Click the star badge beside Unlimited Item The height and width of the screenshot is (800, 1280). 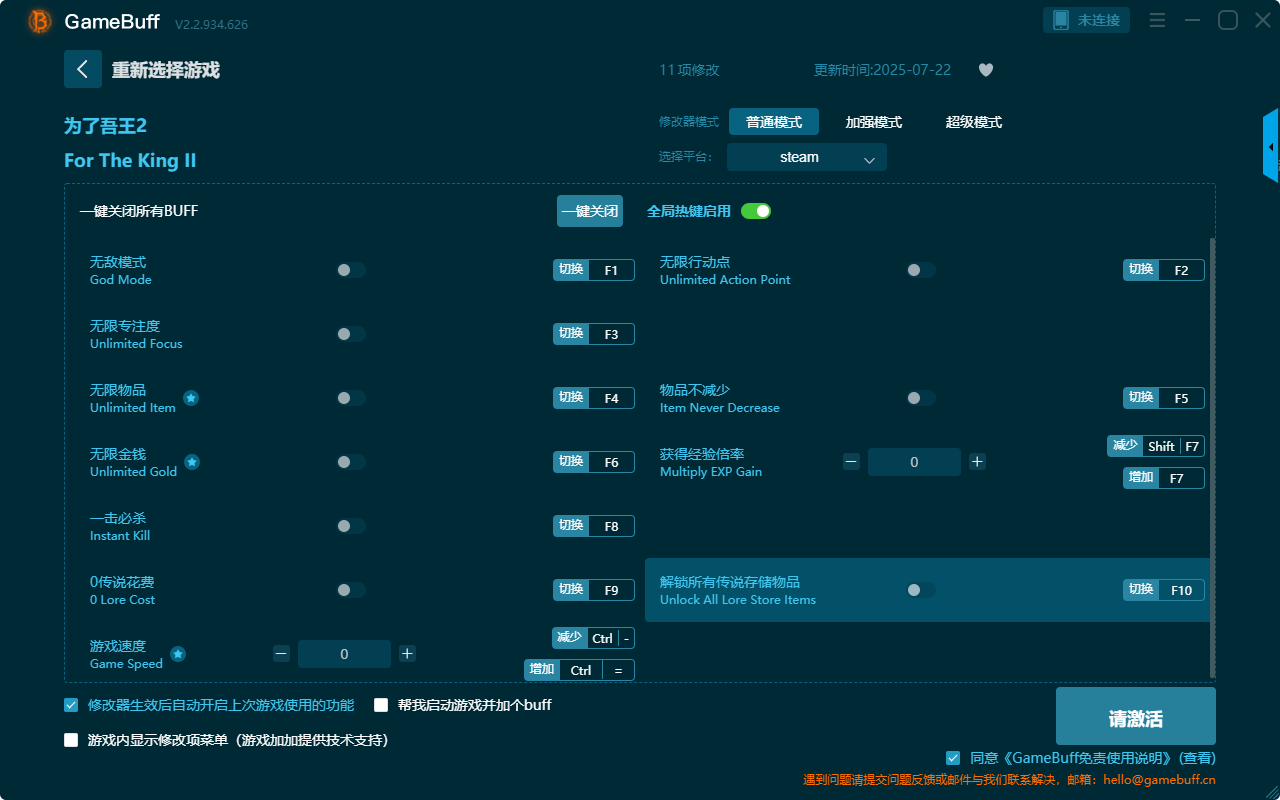point(191,398)
